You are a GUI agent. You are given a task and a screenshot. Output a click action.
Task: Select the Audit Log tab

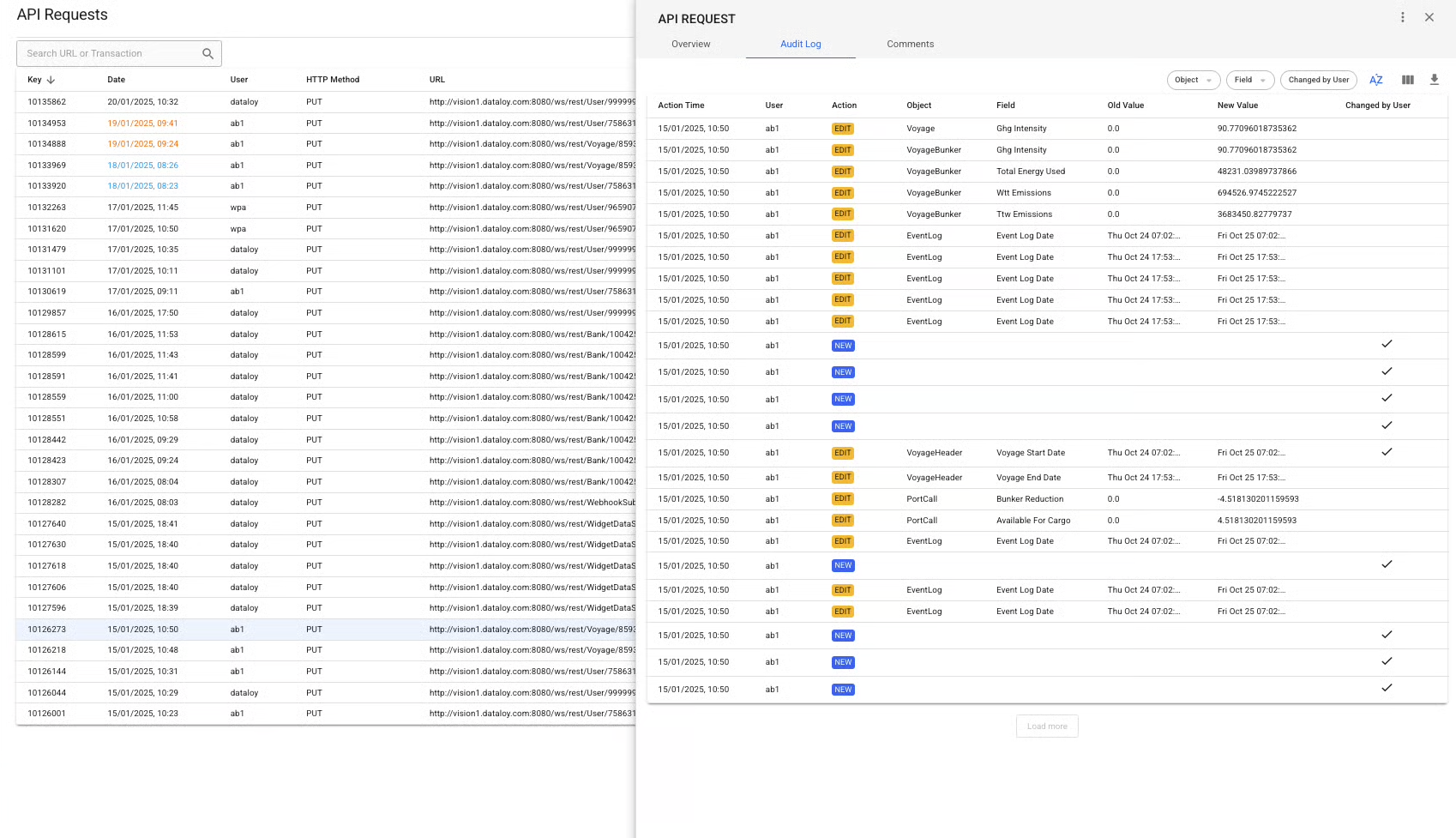point(800,44)
